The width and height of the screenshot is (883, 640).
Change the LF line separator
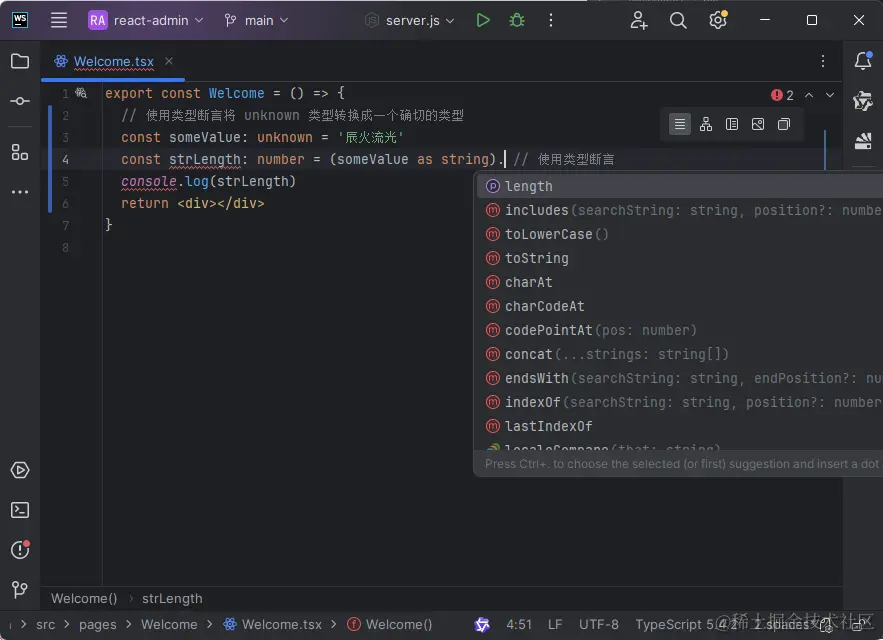(555, 624)
